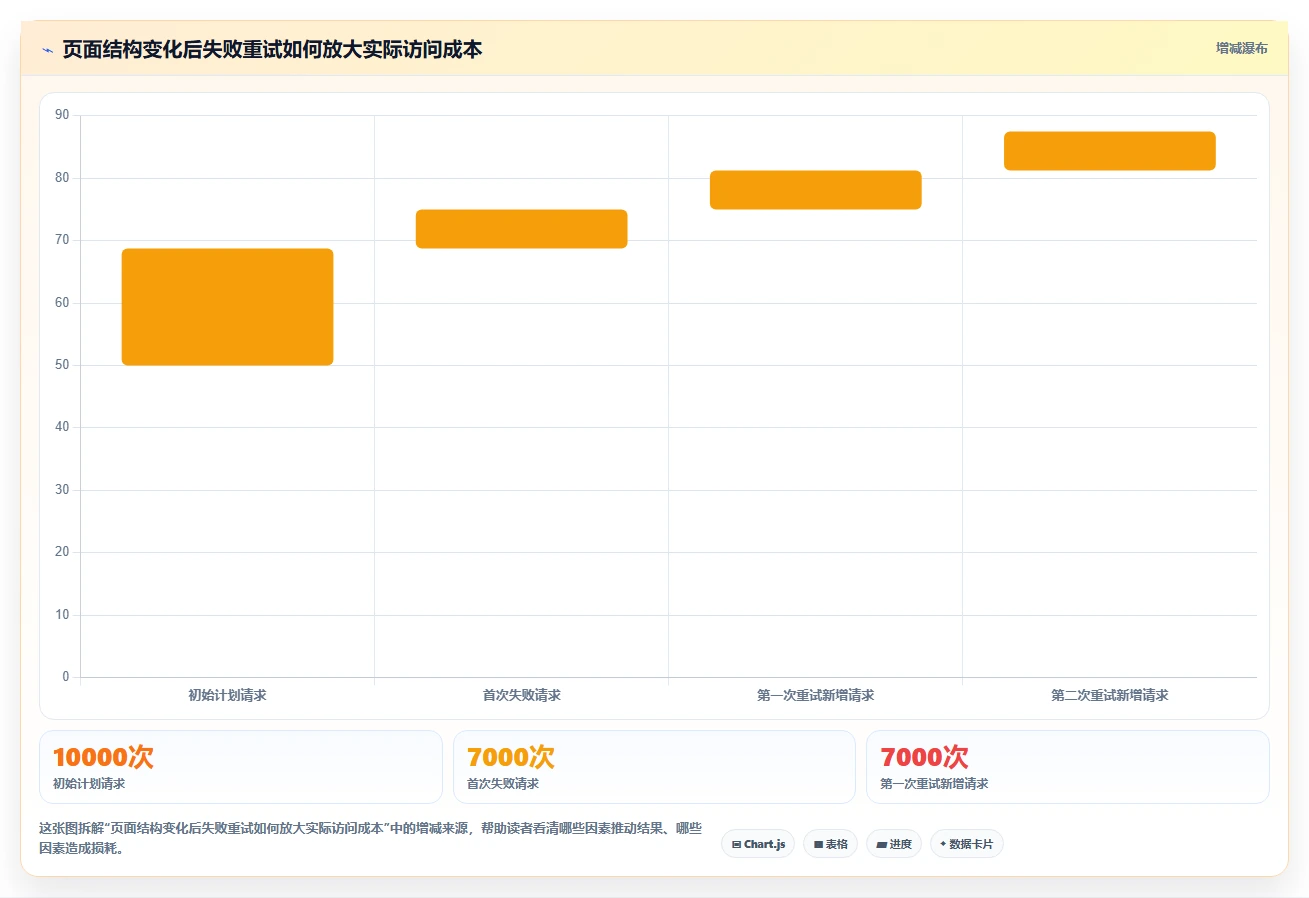Click the orange bar for 第二次重试新增请求
This screenshot has width=1309, height=898.
click(1109, 151)
